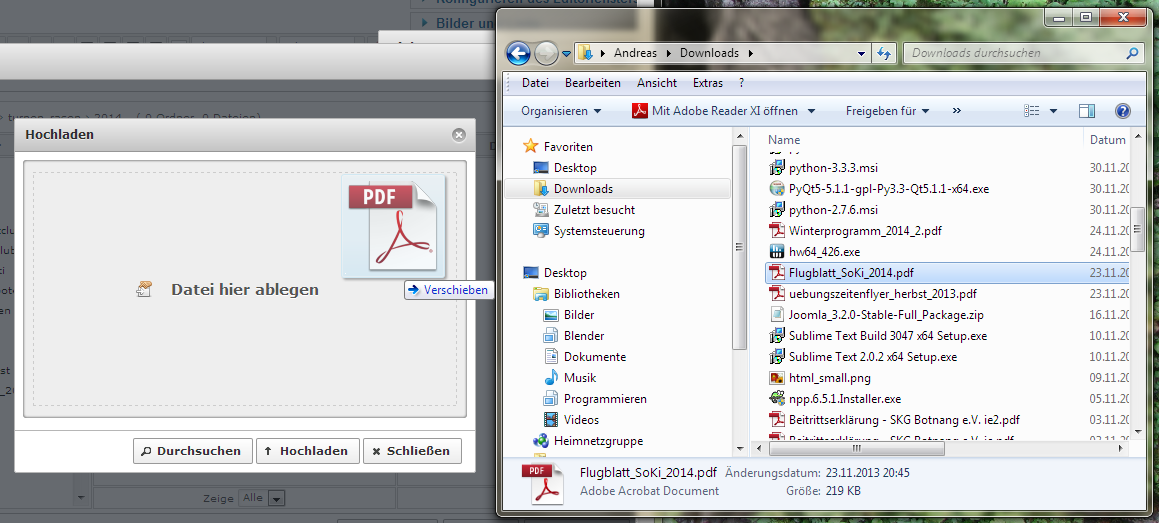1159x523 pixels.
Task: Show the preview pane icon
Action: point(1087,111)
